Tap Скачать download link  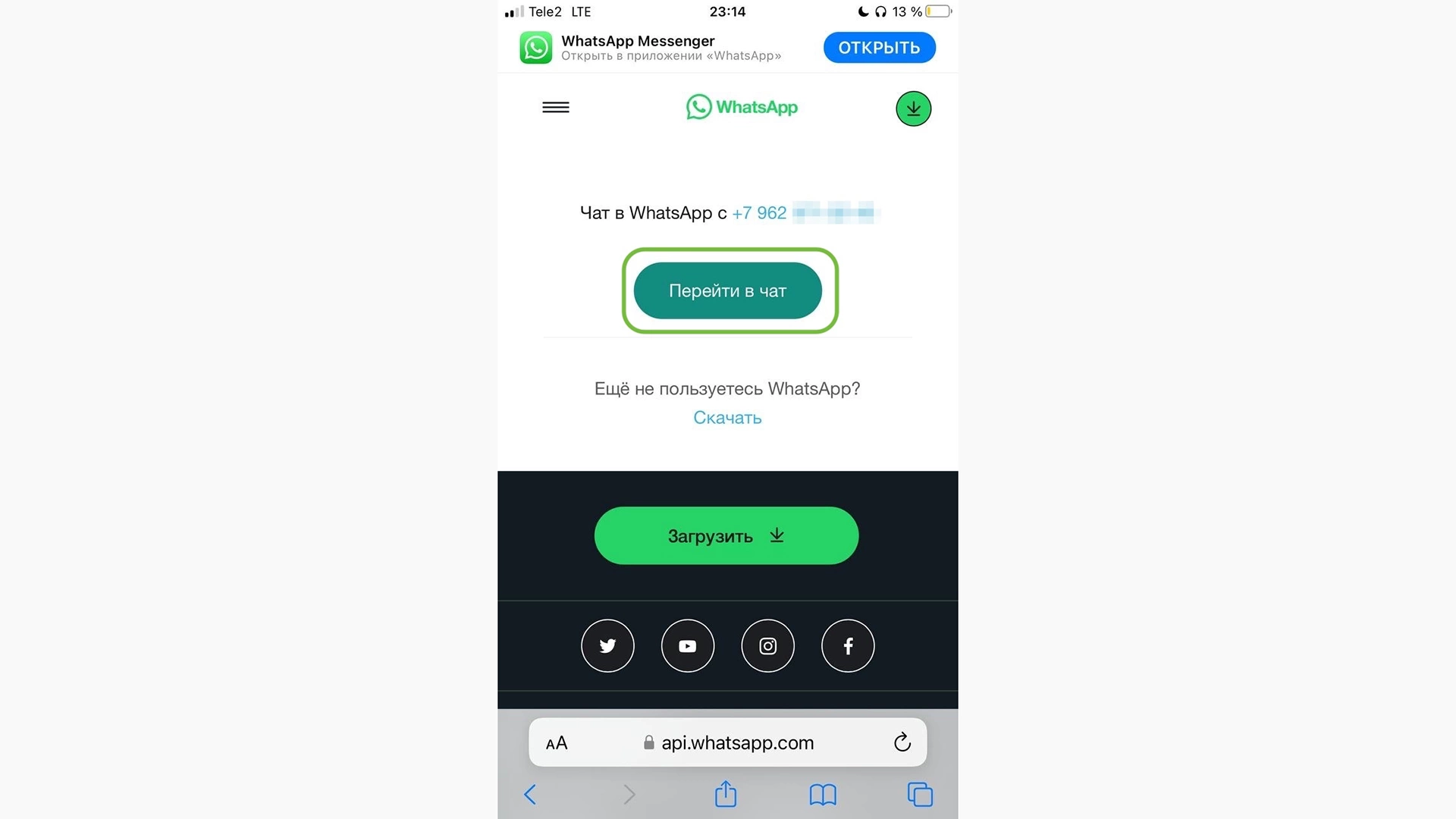click(x=727, y=417)
